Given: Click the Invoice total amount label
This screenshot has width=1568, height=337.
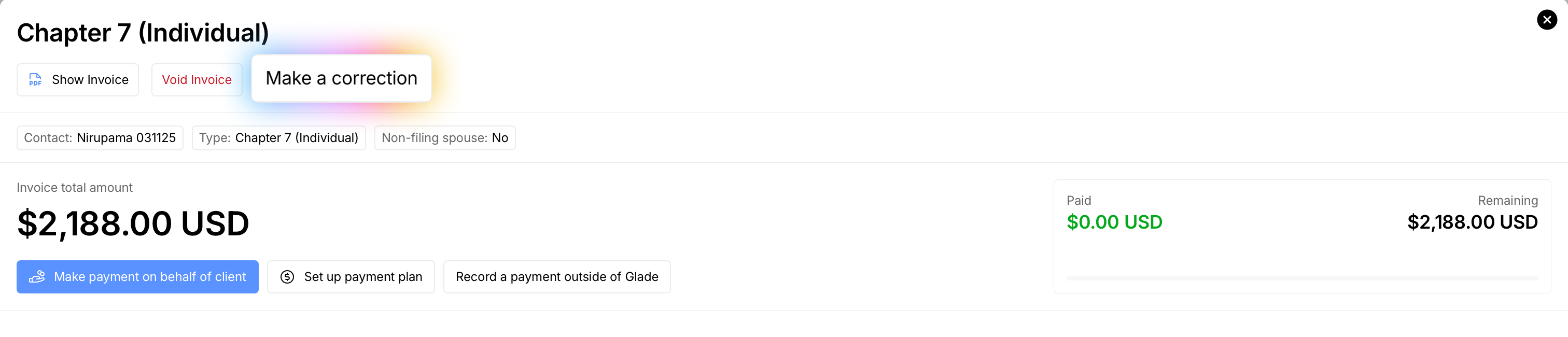Looking at the screenshot, I should coord(74,187).
